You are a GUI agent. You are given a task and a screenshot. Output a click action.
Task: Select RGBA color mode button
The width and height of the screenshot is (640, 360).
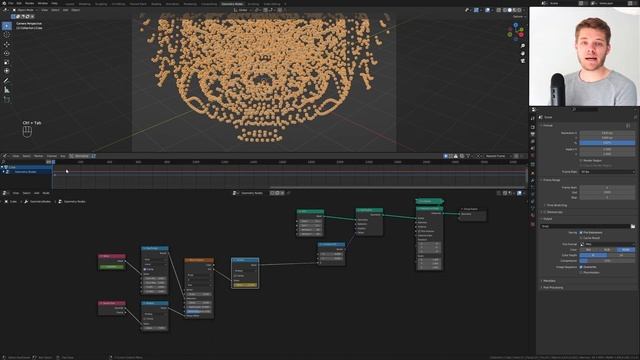626,249
